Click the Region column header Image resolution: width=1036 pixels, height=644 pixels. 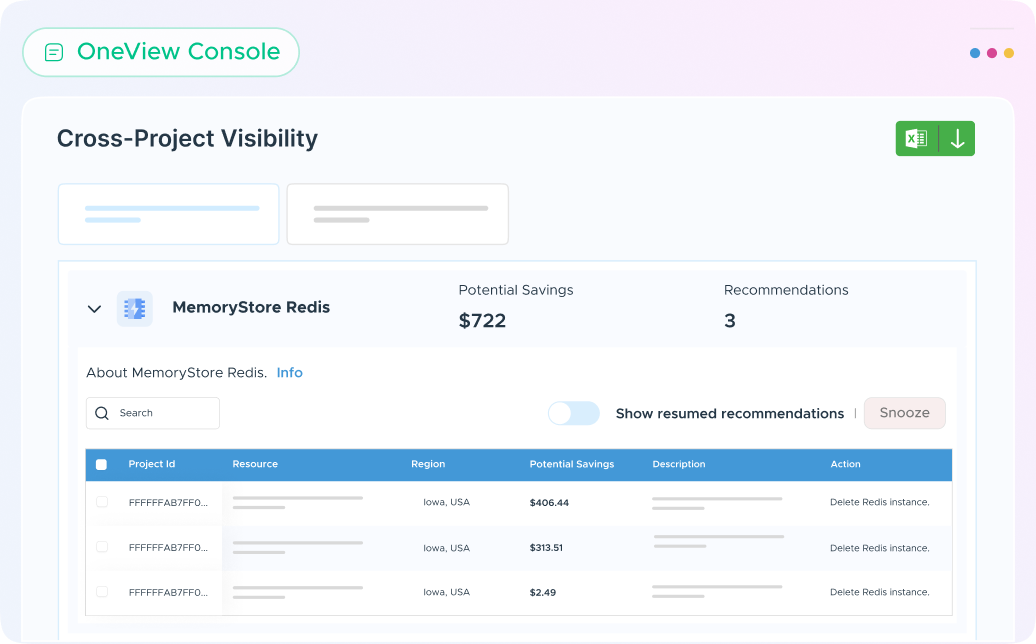click(428, 464)
